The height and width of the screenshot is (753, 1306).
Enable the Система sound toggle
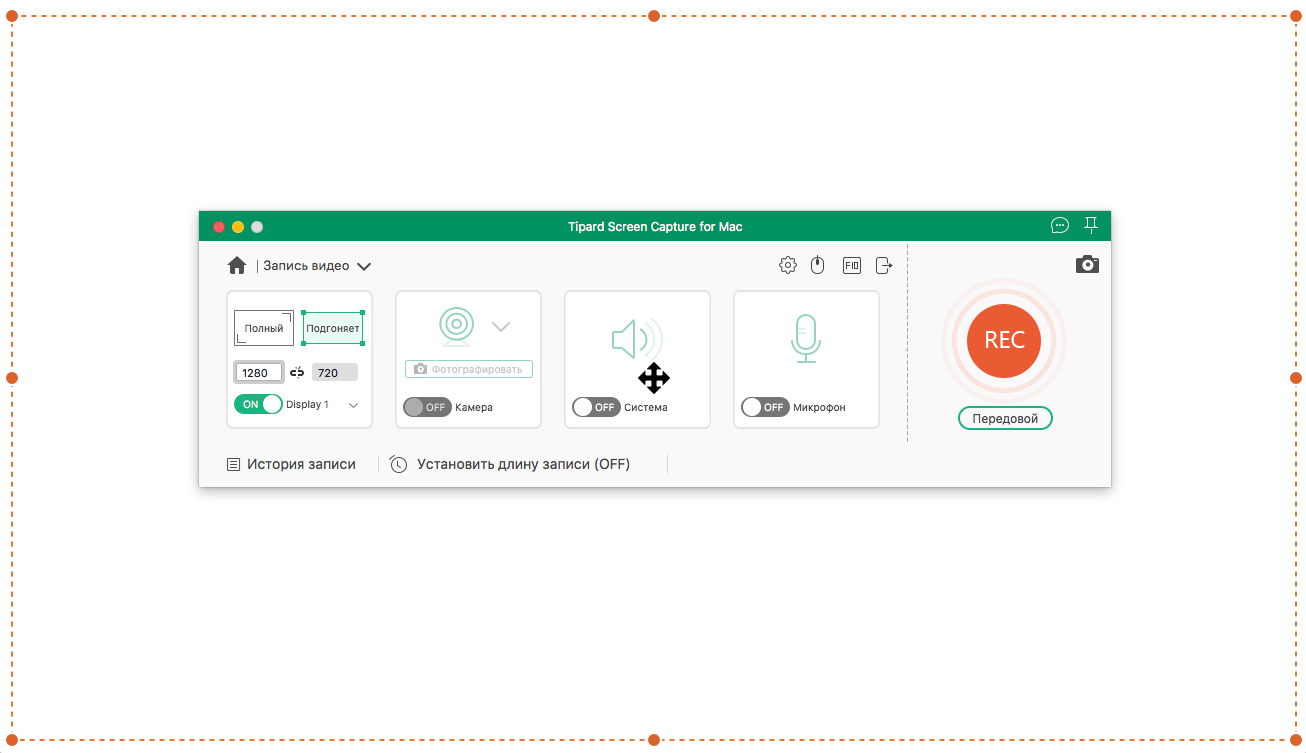point(596,407)
